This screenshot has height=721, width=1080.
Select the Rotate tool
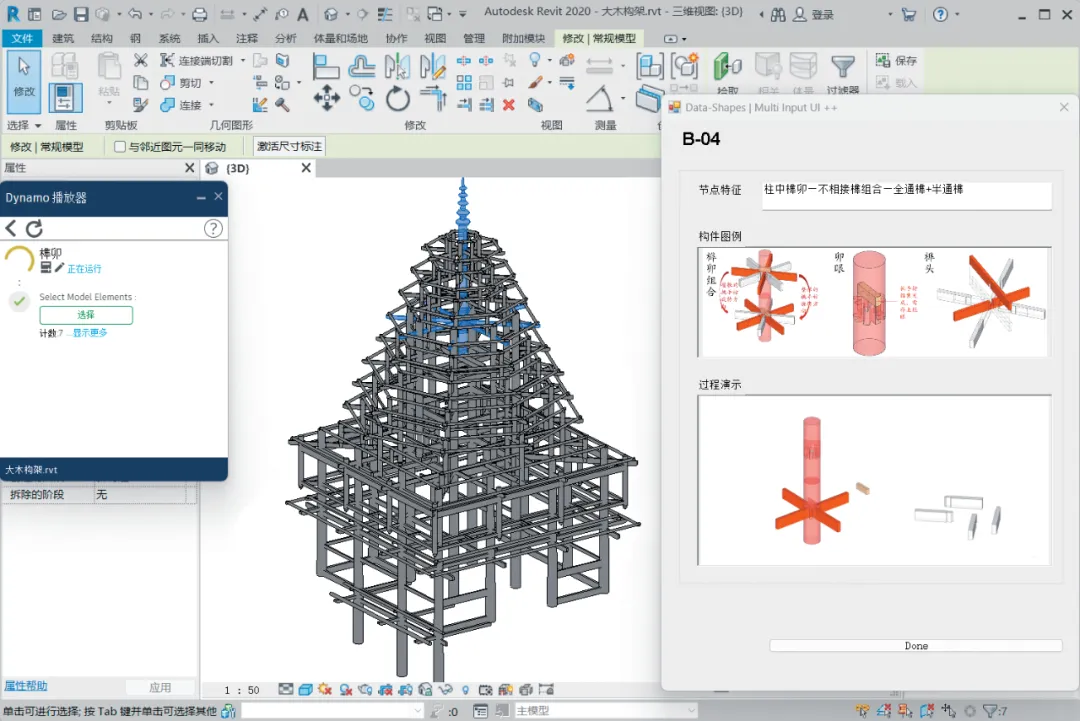[397, 98]
